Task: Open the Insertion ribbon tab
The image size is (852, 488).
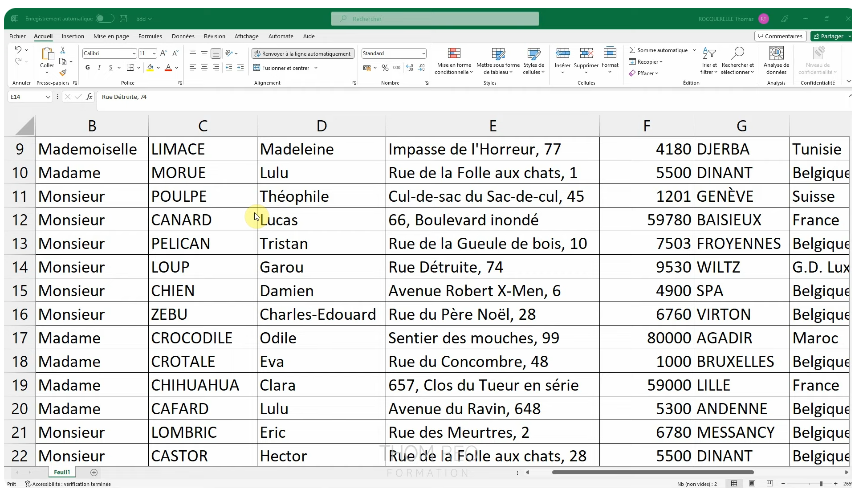Action: pyautogui.click(x=72, y=36)
